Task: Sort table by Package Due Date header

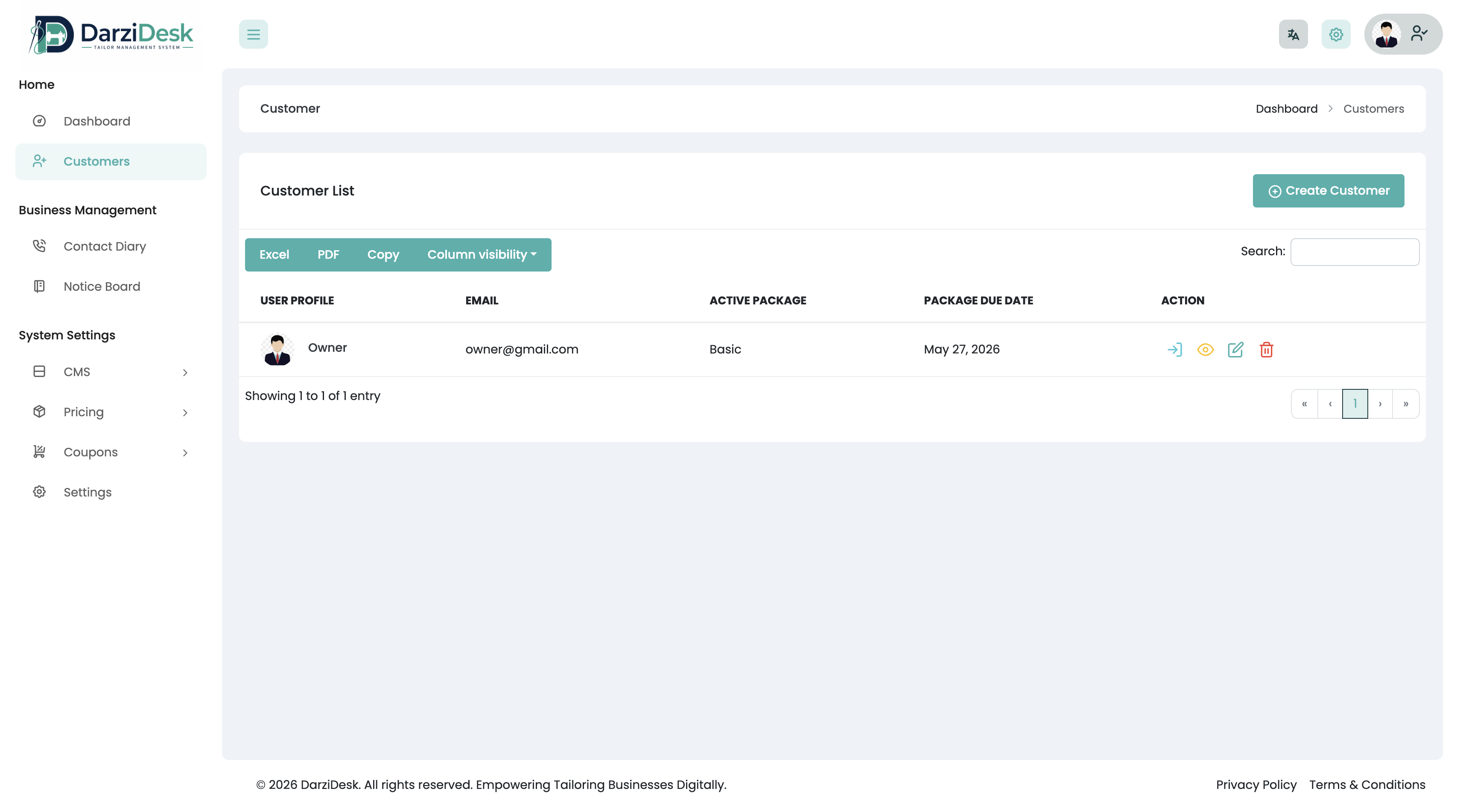Action: [x=978, y=300]
